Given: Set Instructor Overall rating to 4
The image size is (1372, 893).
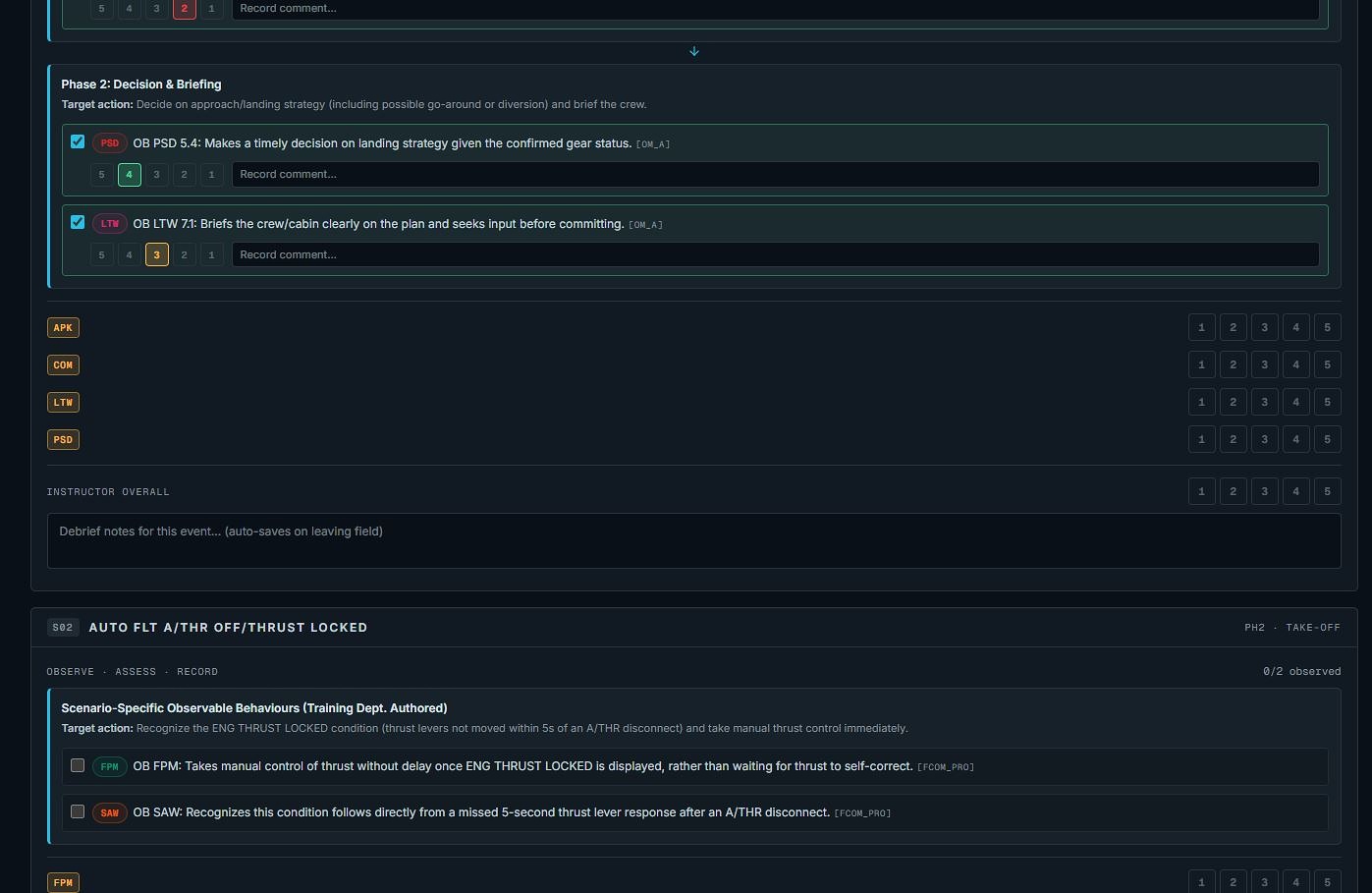Looking at the screenshot, I should click(x=1295, y=491).
